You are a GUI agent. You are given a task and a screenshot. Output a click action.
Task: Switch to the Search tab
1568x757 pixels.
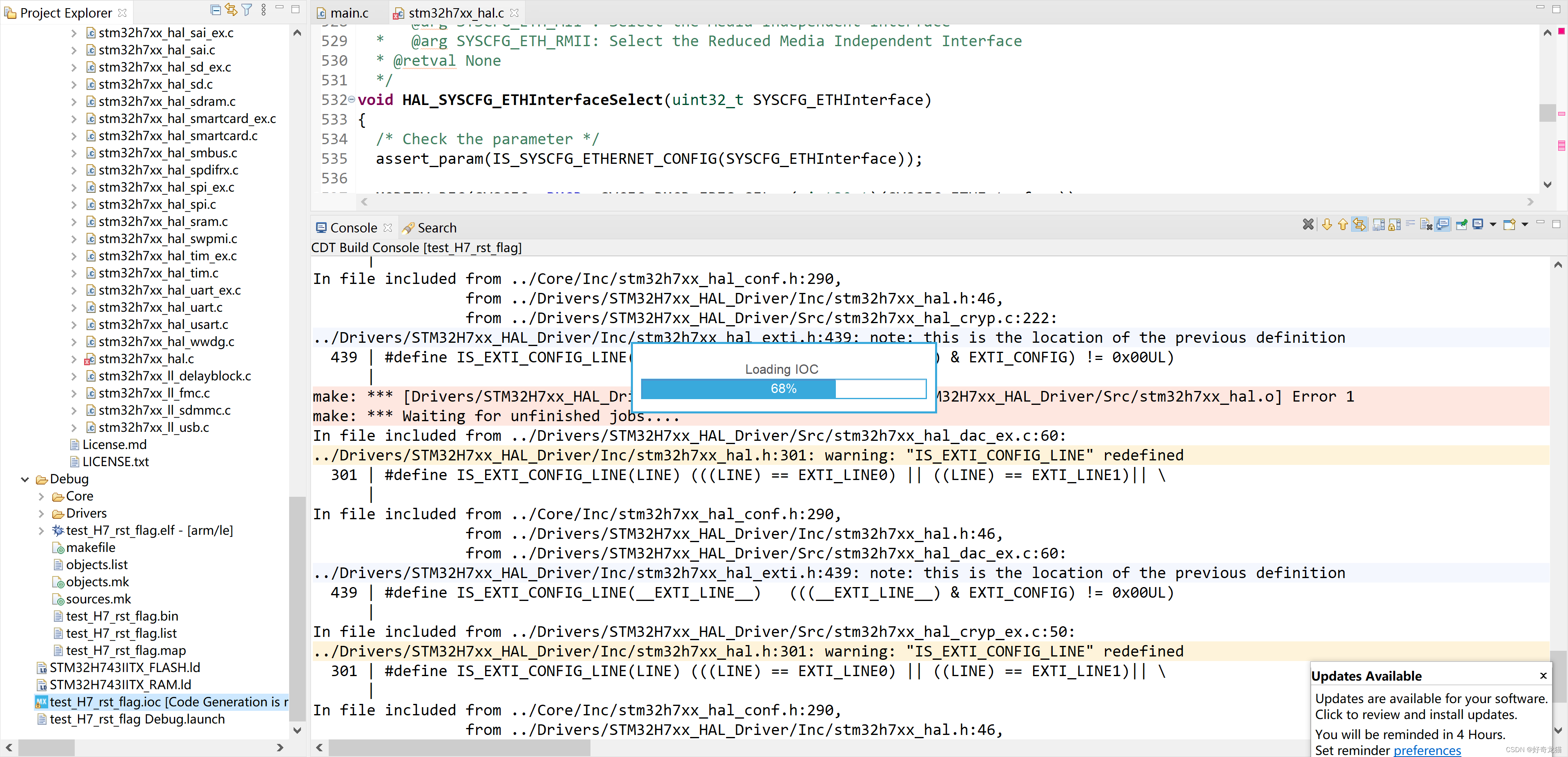[436, 228]
